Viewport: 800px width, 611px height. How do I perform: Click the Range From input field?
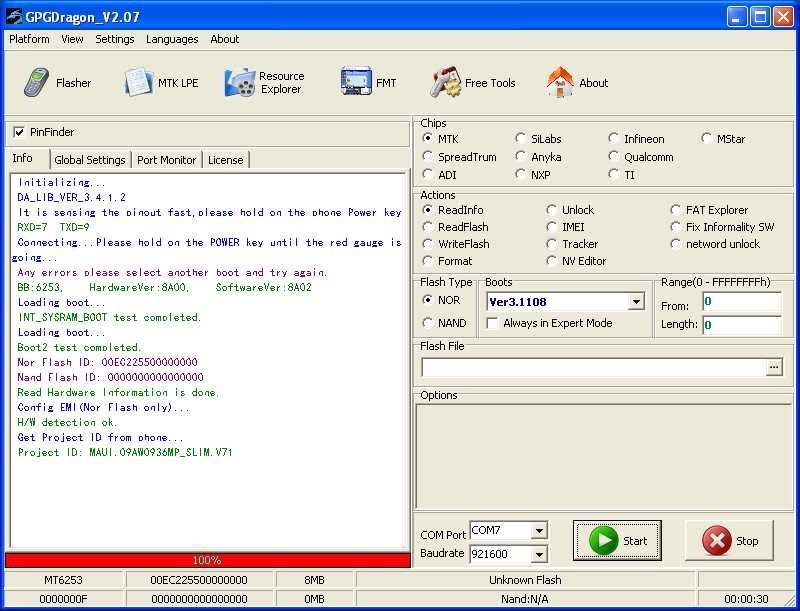click(x=742, y=302)
